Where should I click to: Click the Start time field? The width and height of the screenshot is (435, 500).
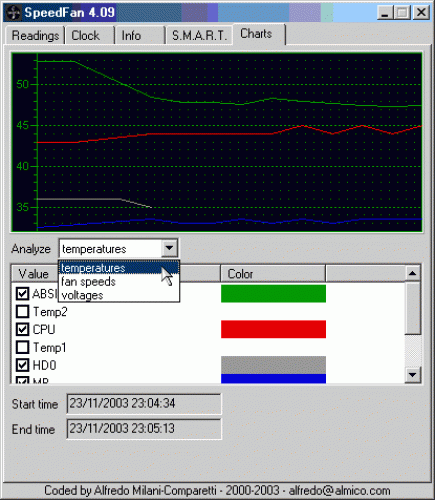[144, 404]
